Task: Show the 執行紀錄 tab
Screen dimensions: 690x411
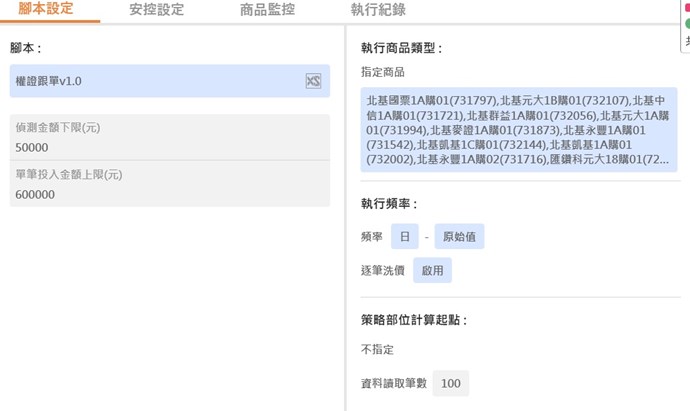Action: tap(377, 9)
